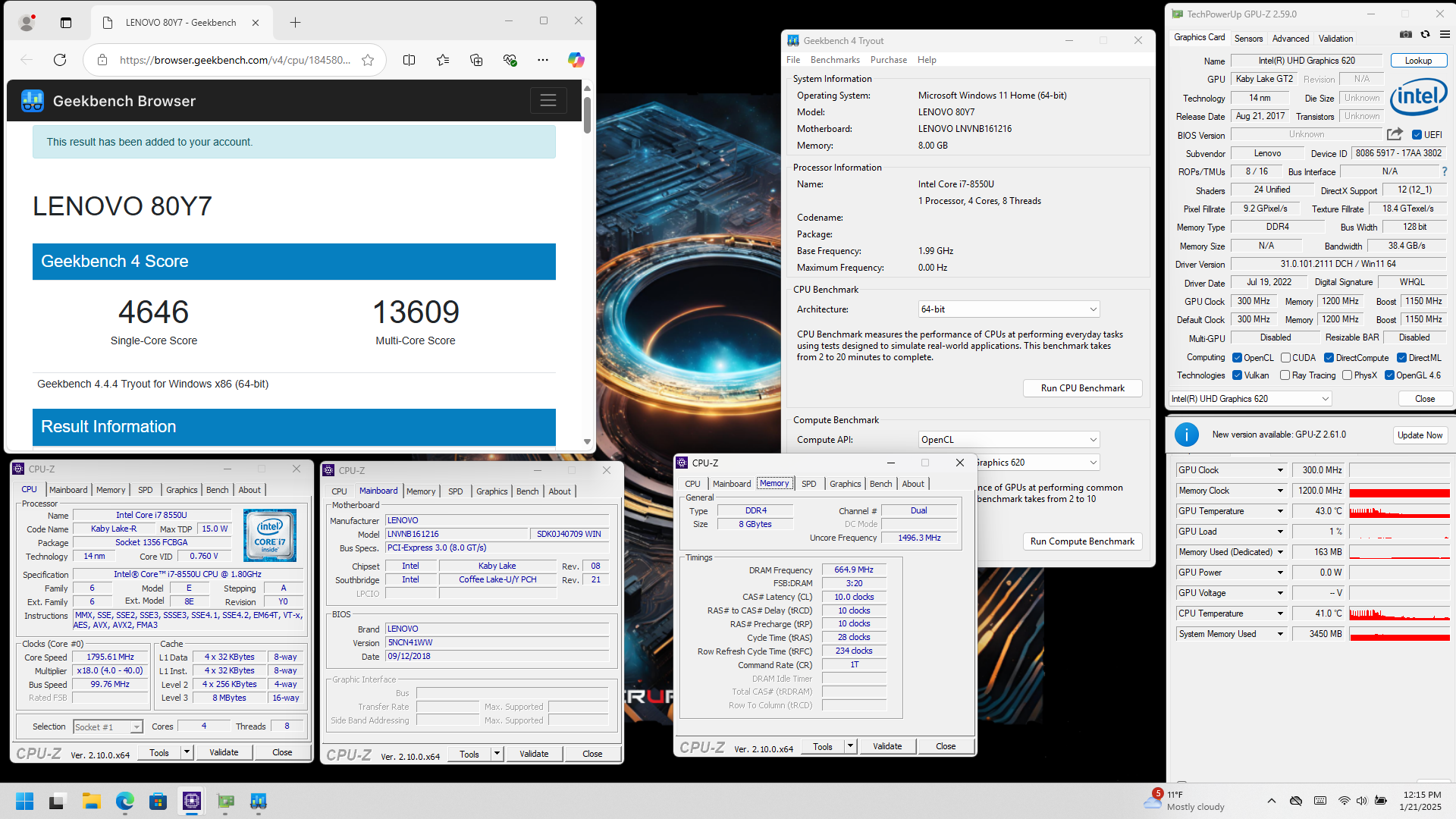Open Edge settings and more ellipsis
This screenshot has height=819, width=1456.
[543, 60]
